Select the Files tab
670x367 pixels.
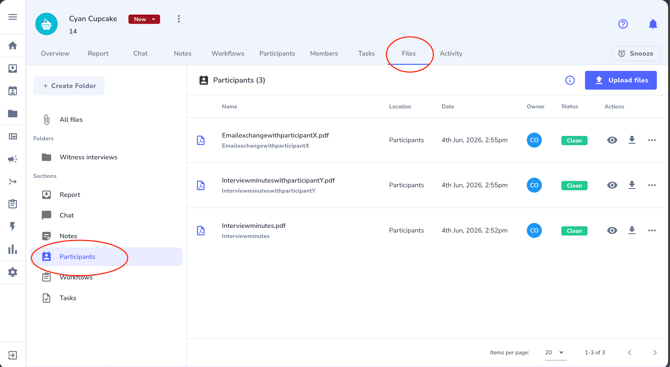click(408, 53)
